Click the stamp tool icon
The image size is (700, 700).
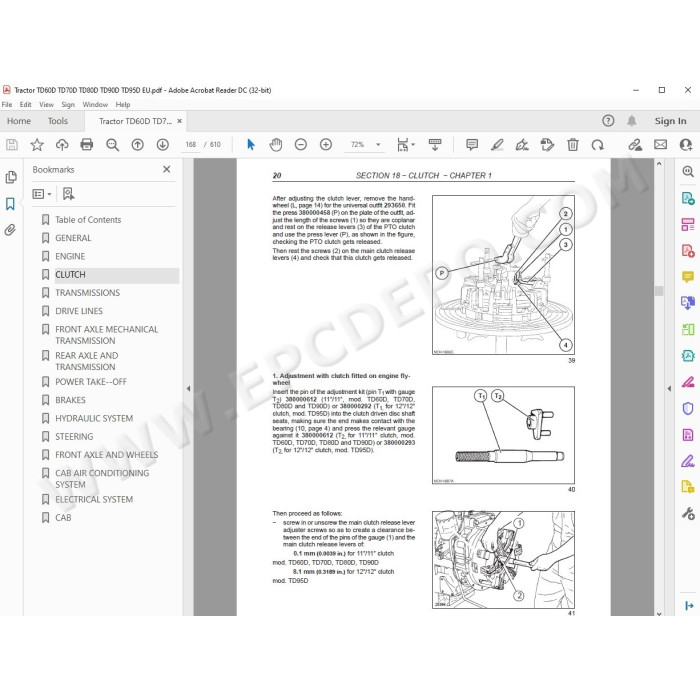(547, 144)
